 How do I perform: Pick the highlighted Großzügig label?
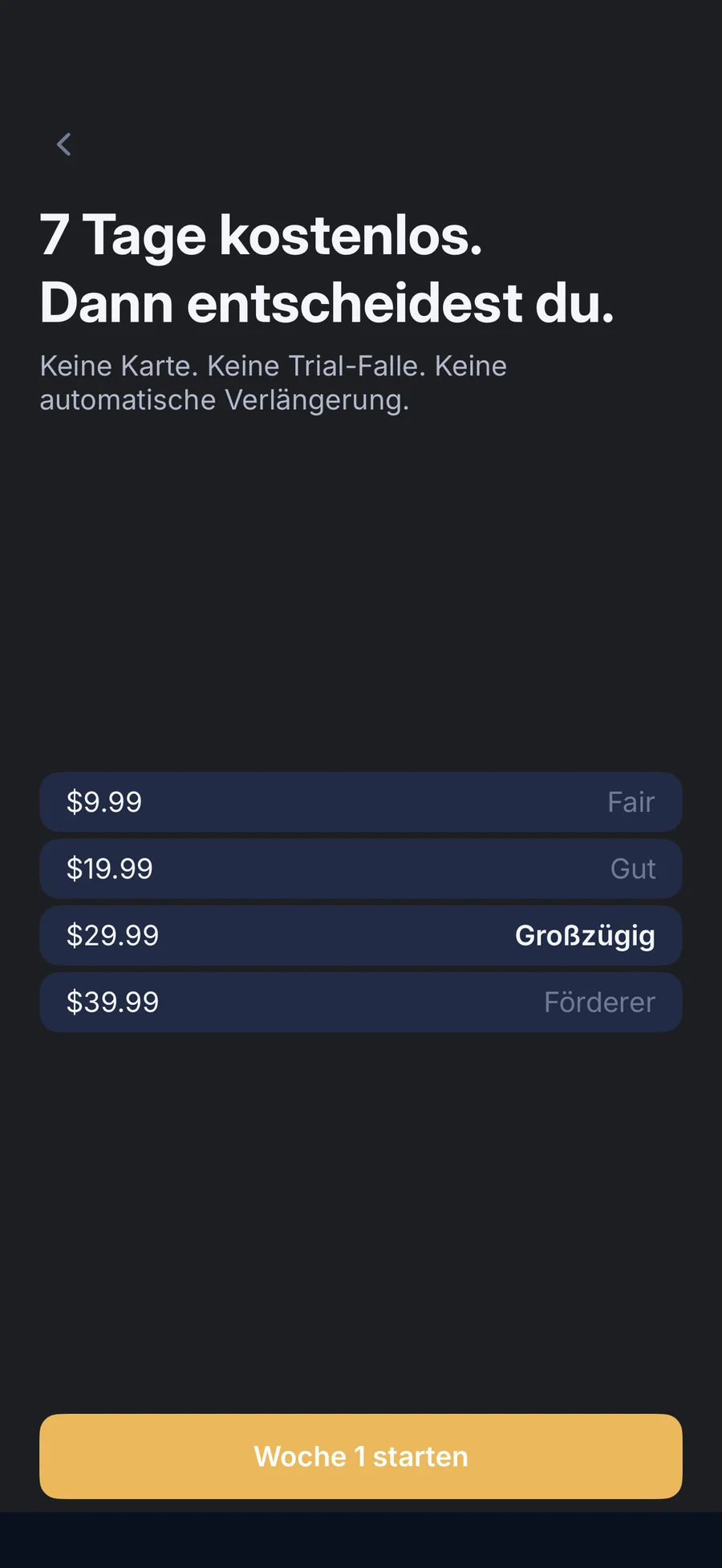(585, 936)
